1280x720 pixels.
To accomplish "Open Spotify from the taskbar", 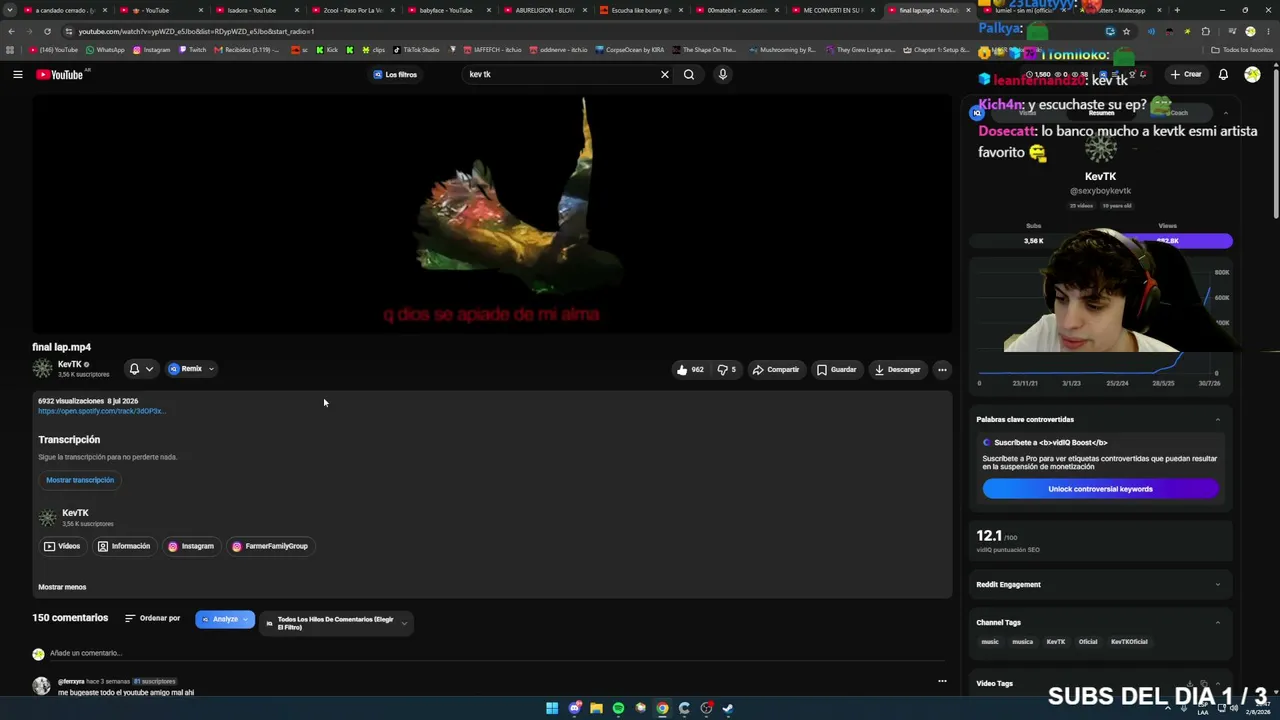I will (618, 708).
